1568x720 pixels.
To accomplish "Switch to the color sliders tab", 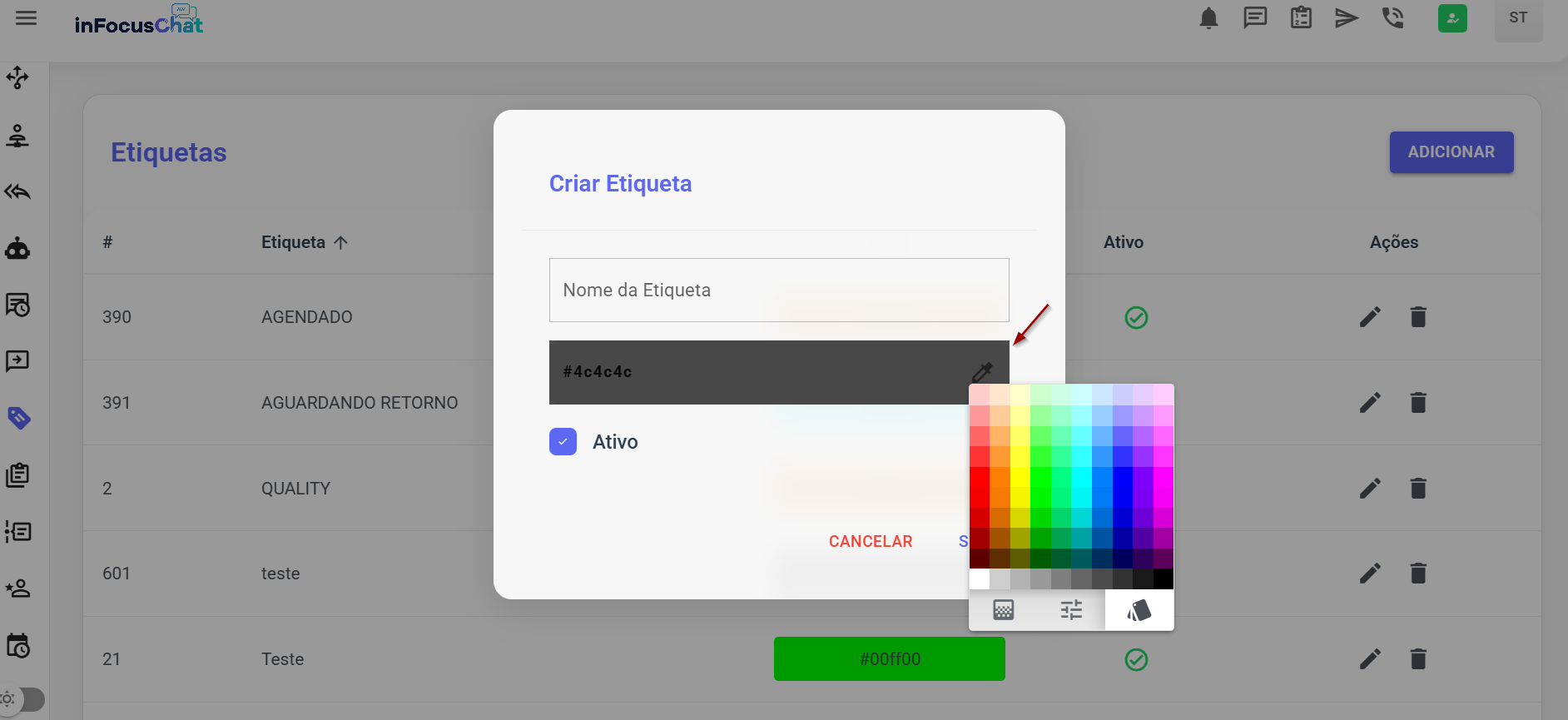I will click(x=1071, y=610).
